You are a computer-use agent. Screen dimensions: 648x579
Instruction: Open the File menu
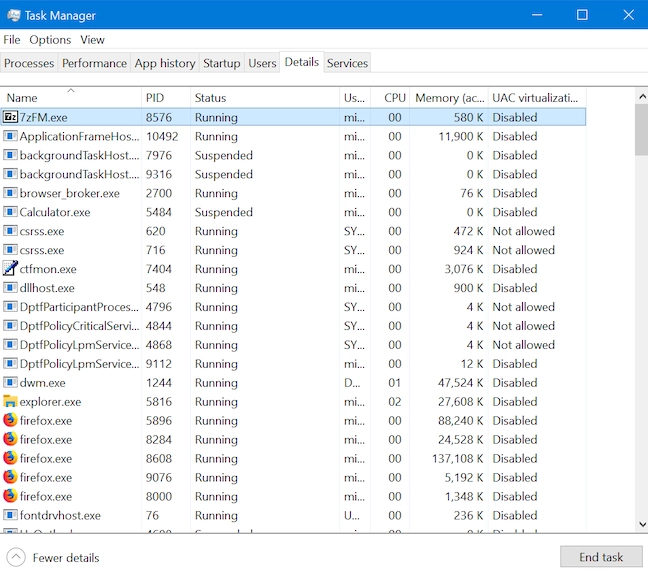click(12, 40)
